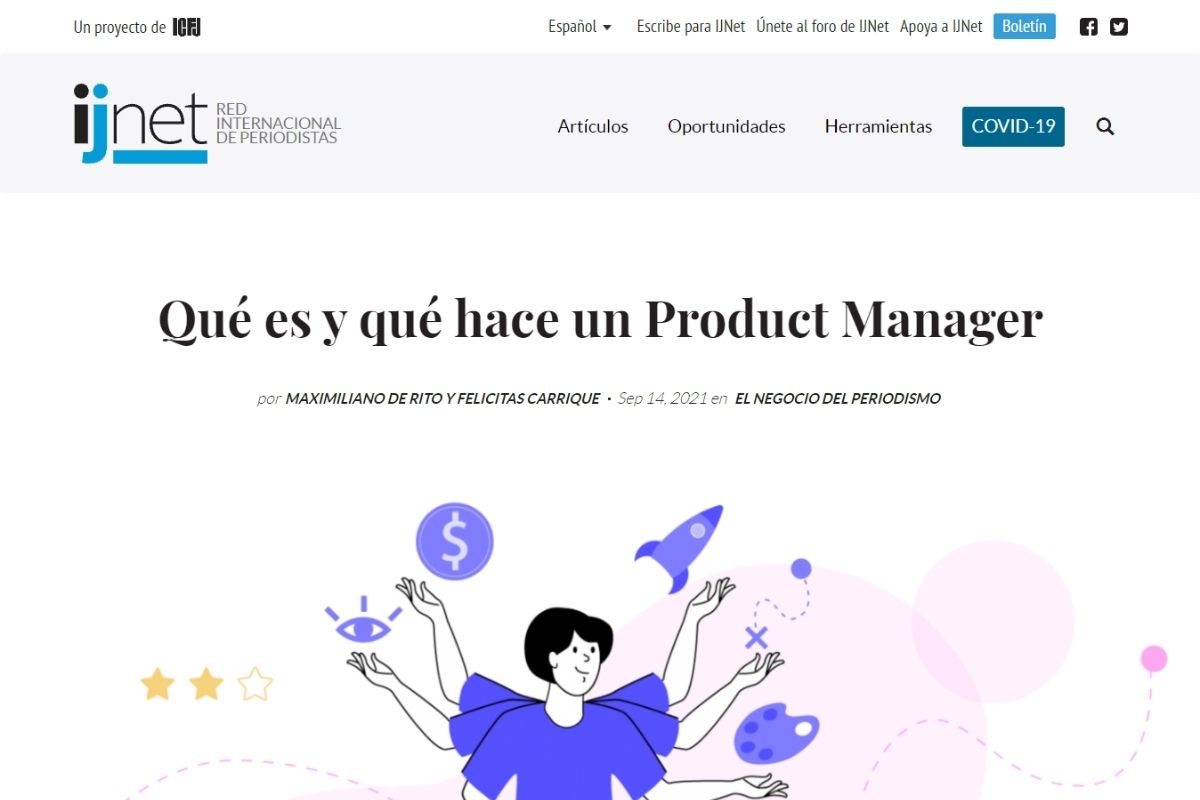
Task: Click the empty third star outline
Action: tap(255, 685)
